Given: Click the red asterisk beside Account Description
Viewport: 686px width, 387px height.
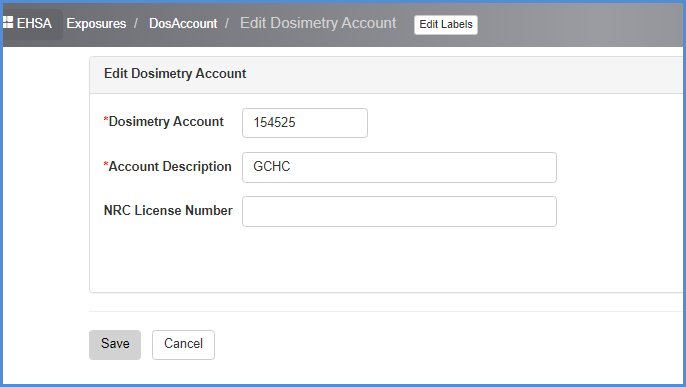Looking at the screenshot, I should click(105, 164).
